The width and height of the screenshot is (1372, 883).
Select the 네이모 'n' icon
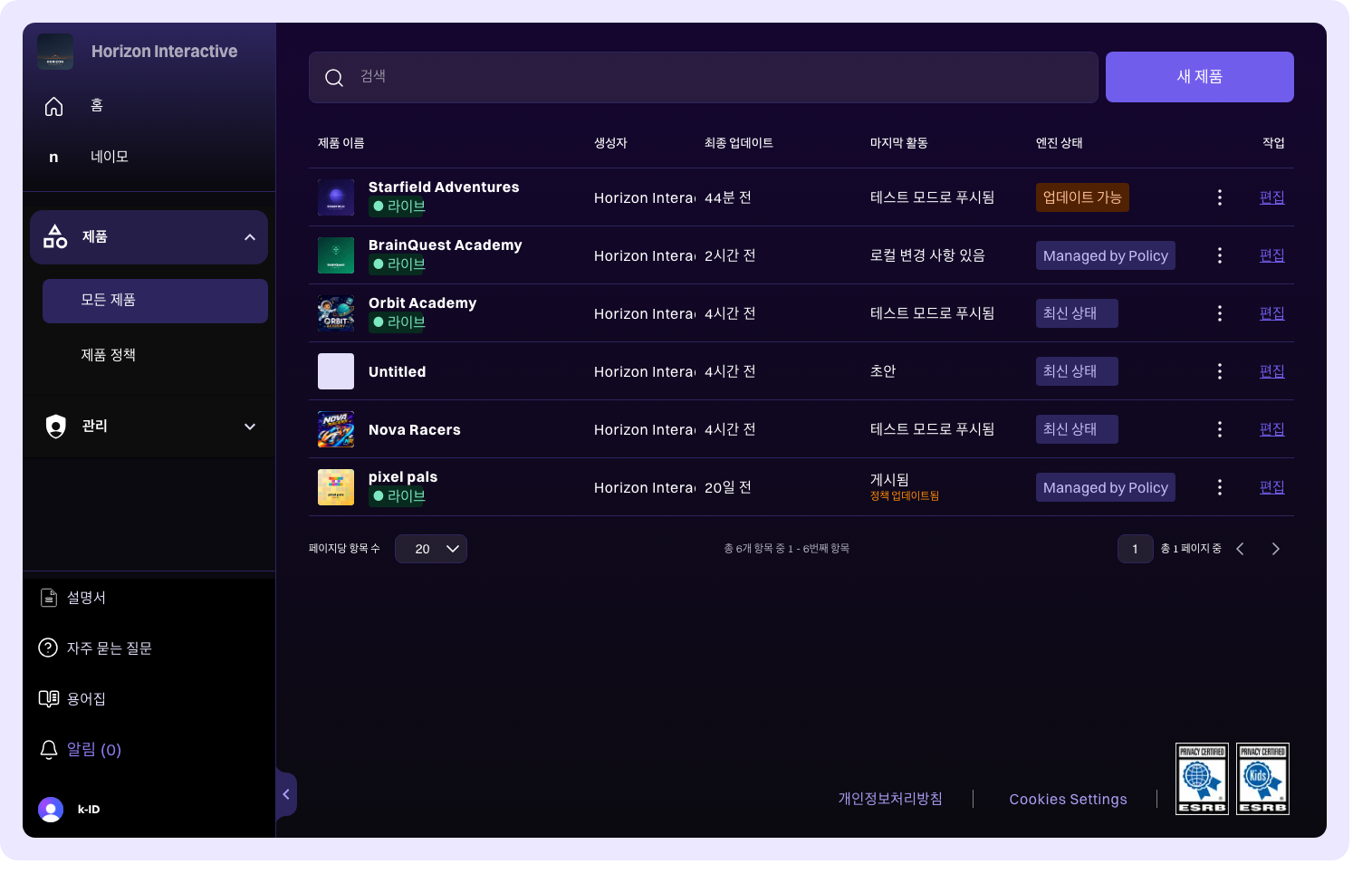tap(53, 157)
